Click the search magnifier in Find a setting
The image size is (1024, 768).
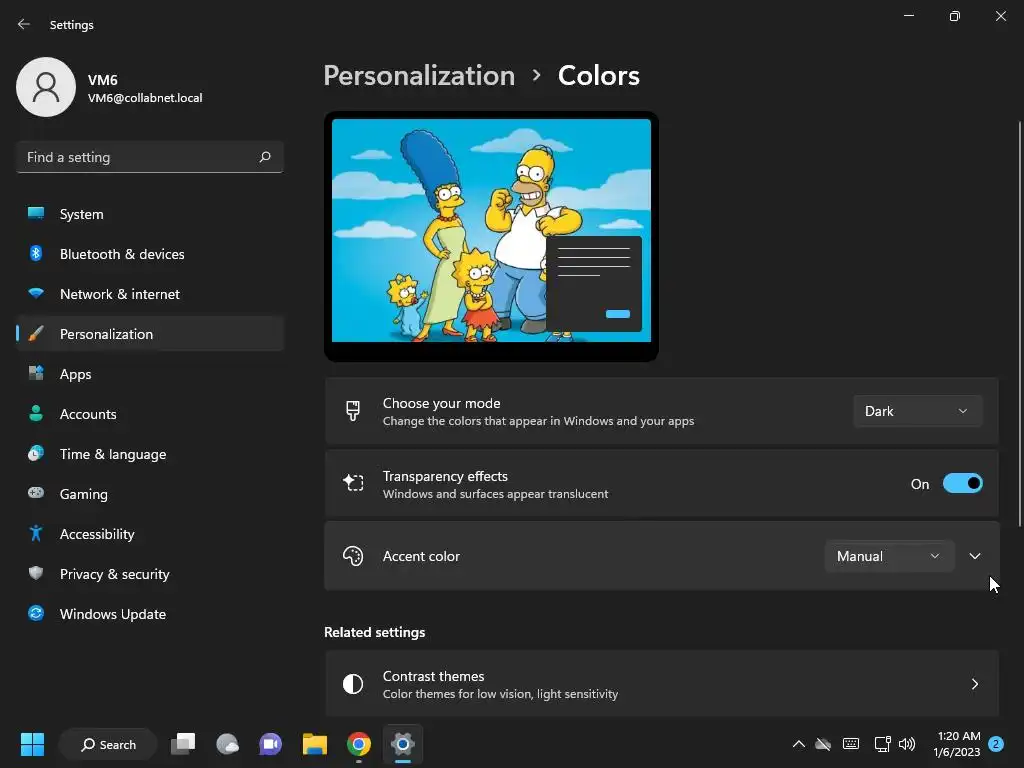click(264, 157)
